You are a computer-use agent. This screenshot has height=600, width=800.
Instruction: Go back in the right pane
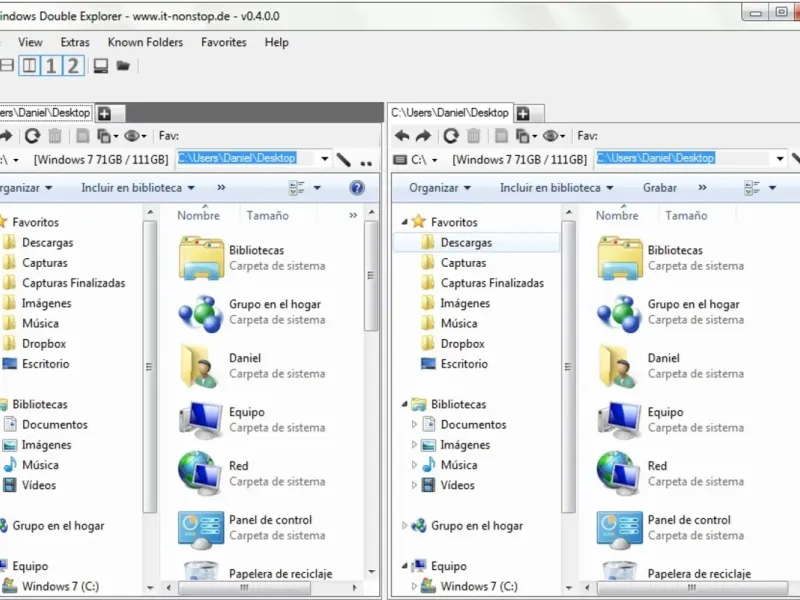(x=402, y=136)
